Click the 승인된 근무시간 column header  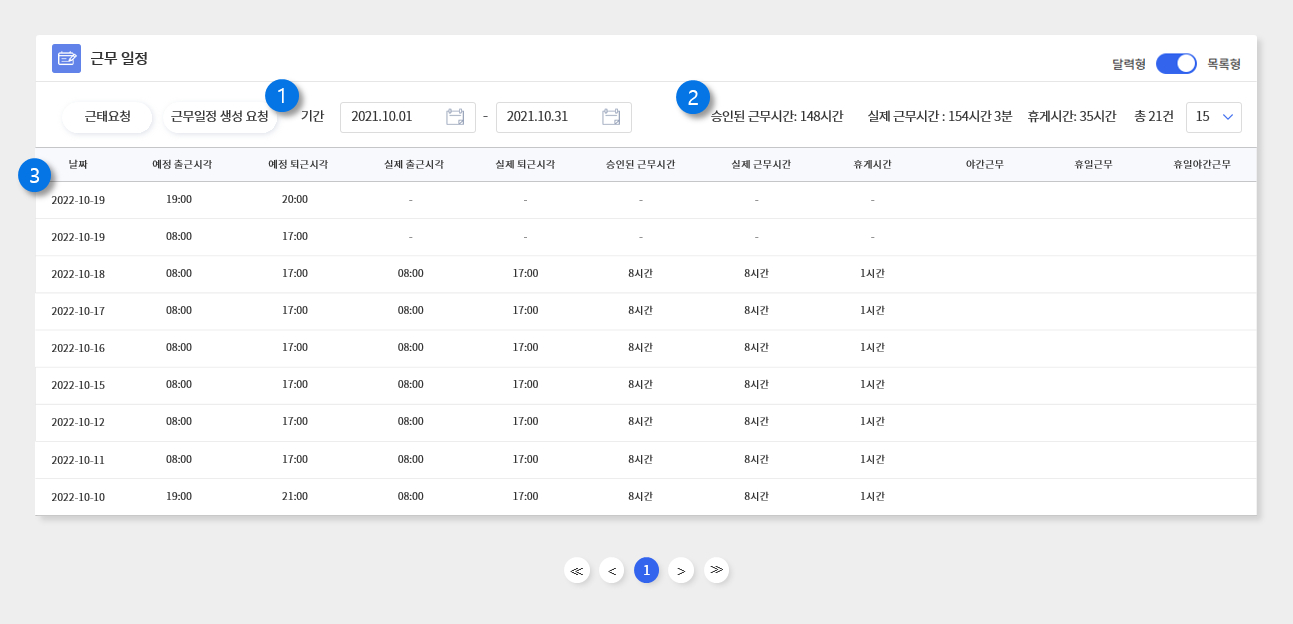640,164
